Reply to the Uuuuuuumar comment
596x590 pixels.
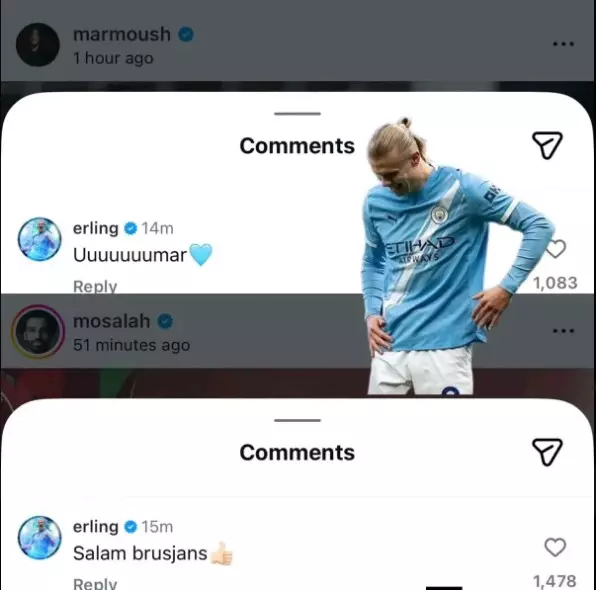coord(95,286)
